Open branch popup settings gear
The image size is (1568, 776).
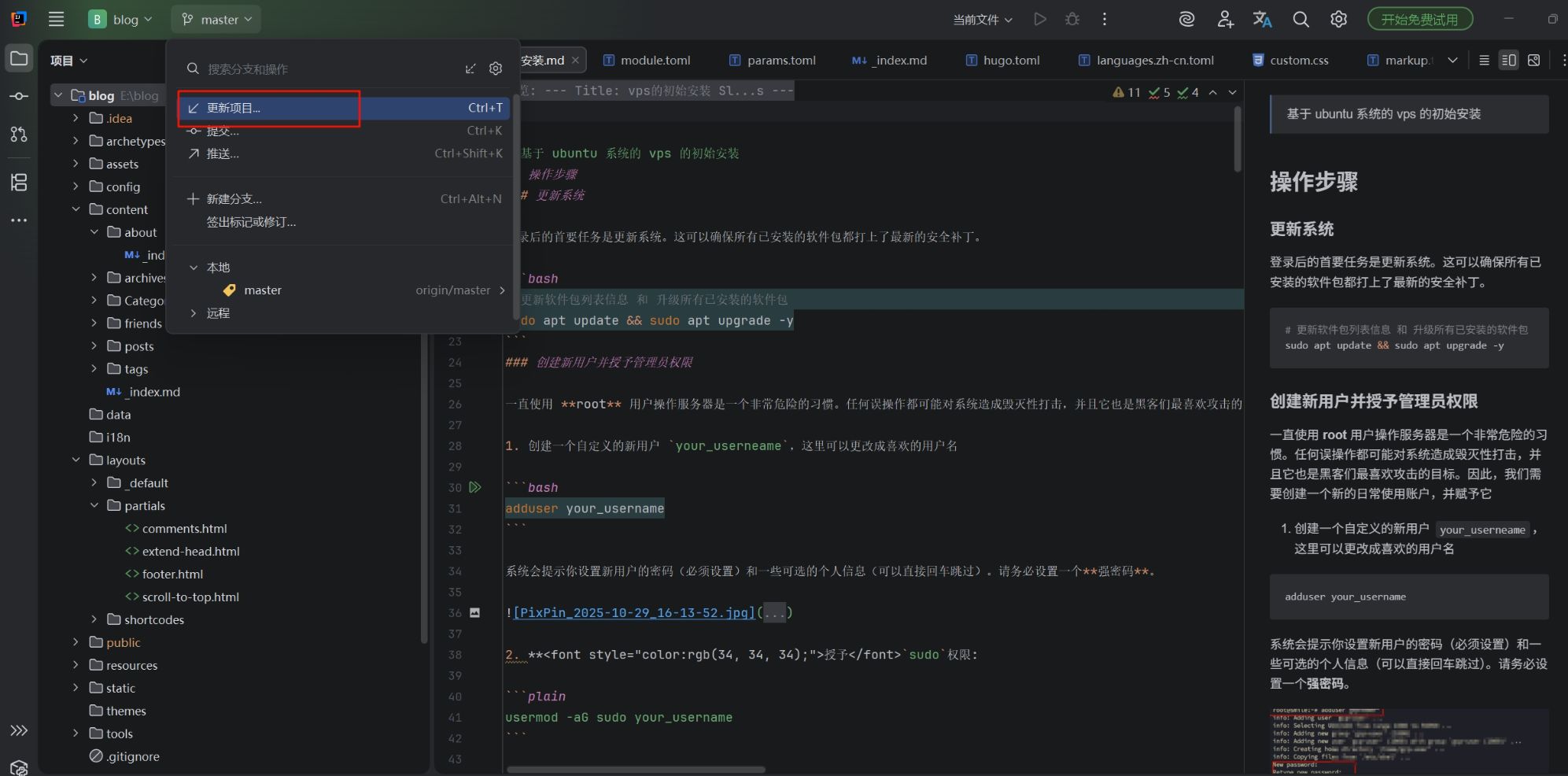click(496, 69)
